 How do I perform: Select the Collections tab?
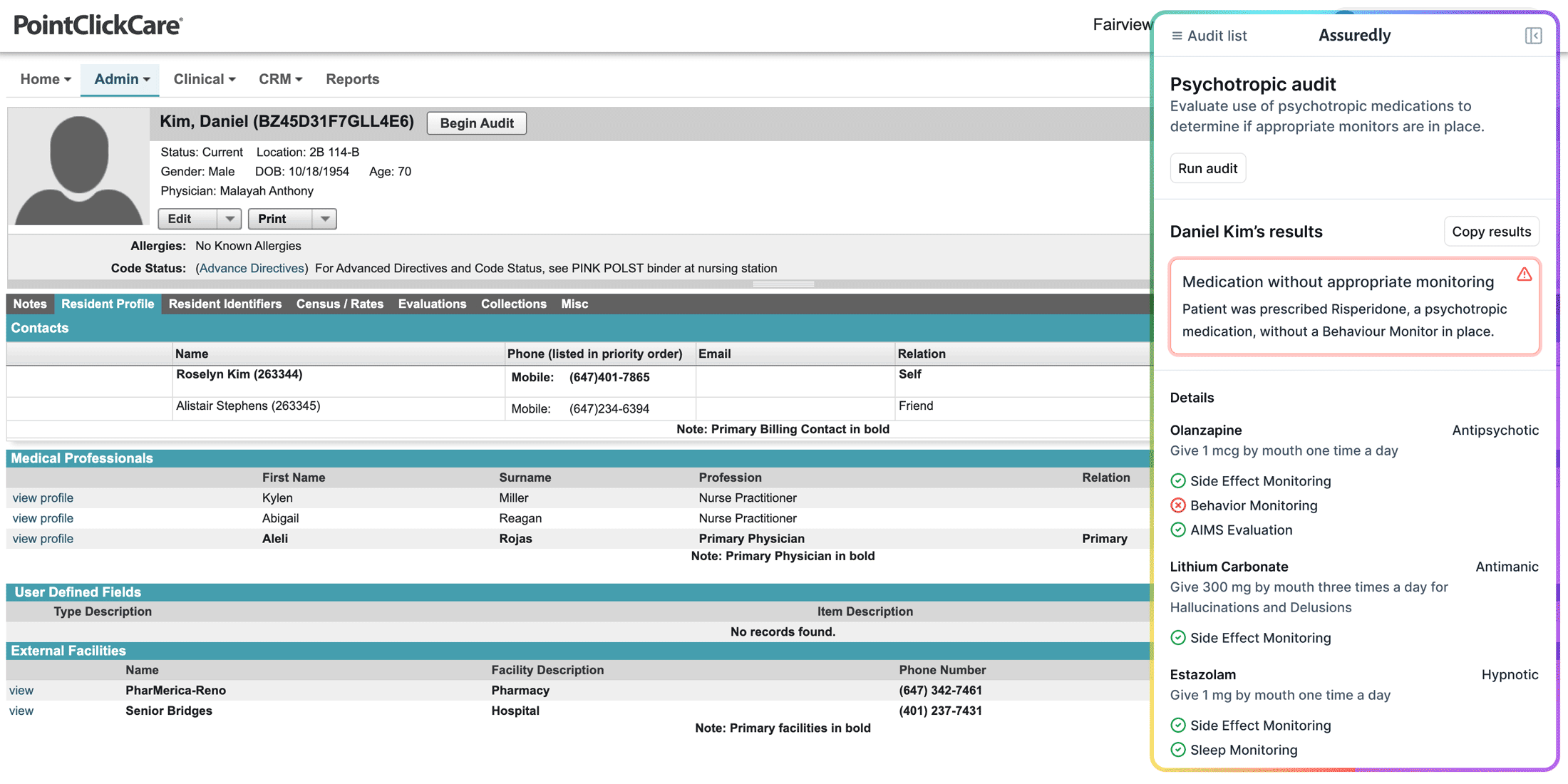pyautogui.click(x=513, y=304)
